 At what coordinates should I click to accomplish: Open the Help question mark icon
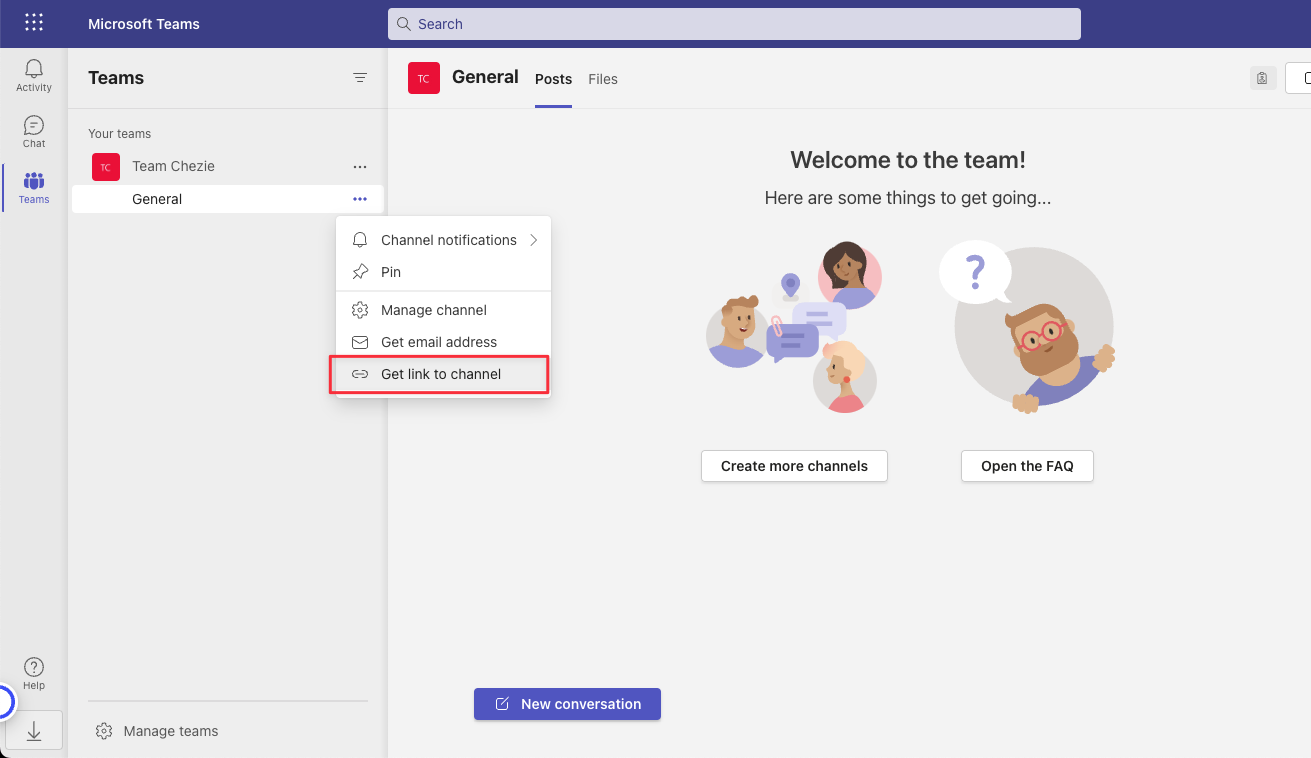click(x=34, y=673)
